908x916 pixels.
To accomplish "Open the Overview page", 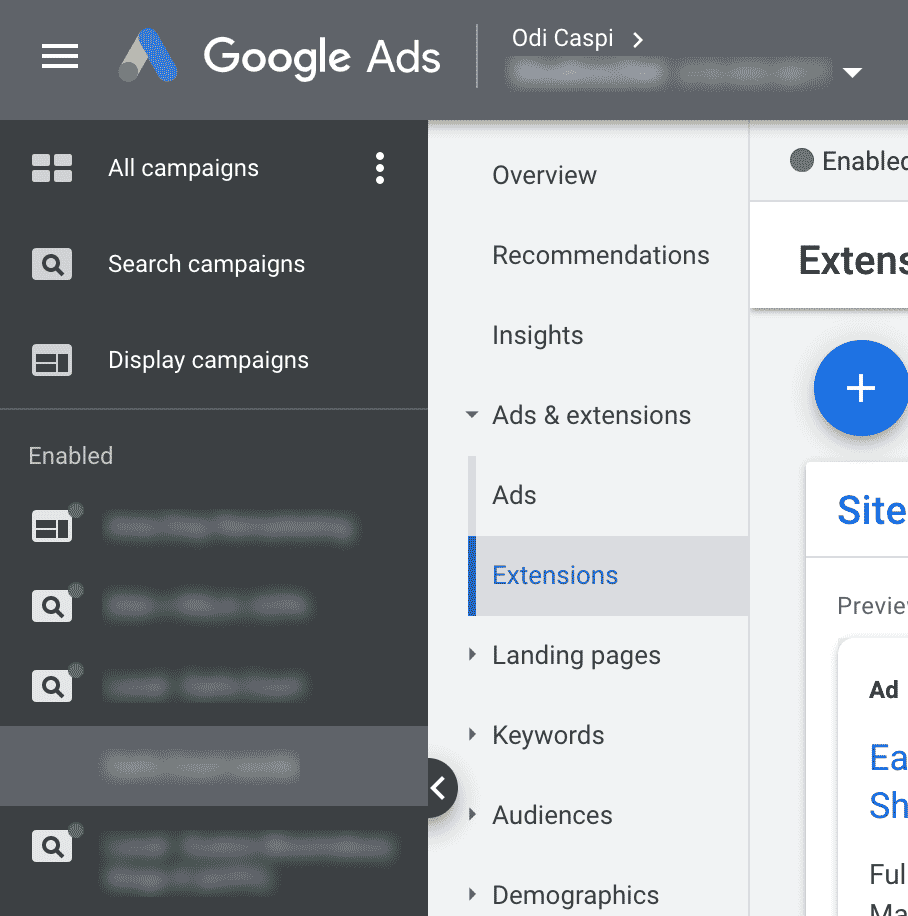I will (x=544, y=175).
